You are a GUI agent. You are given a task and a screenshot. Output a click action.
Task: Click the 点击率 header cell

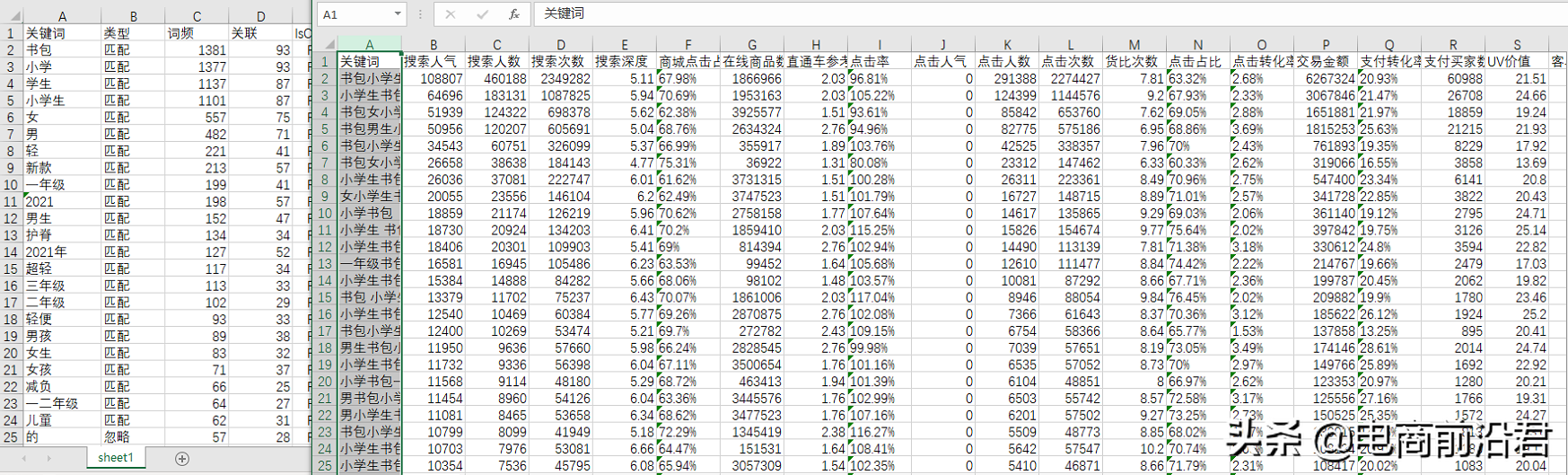pyautogui.click(x=880, y=62)
